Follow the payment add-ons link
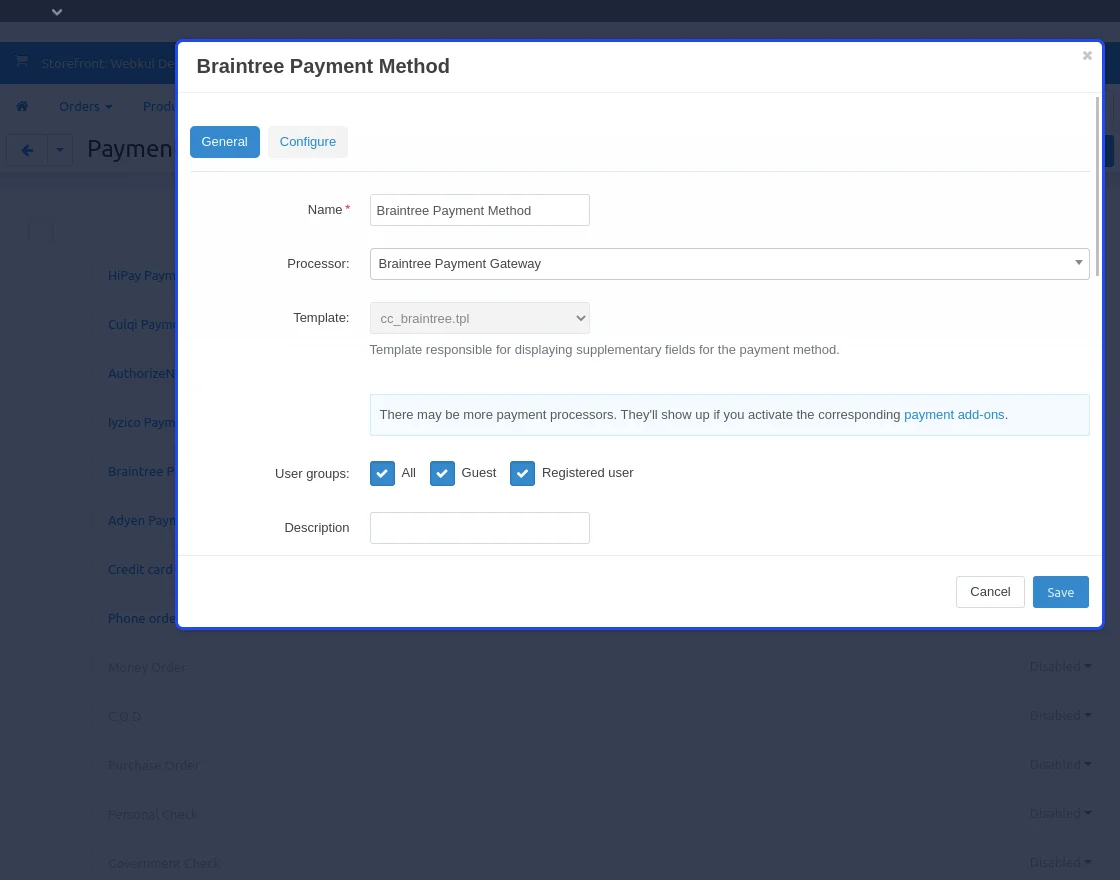This screenshot has height=880, width=1120. click(954, 415)
